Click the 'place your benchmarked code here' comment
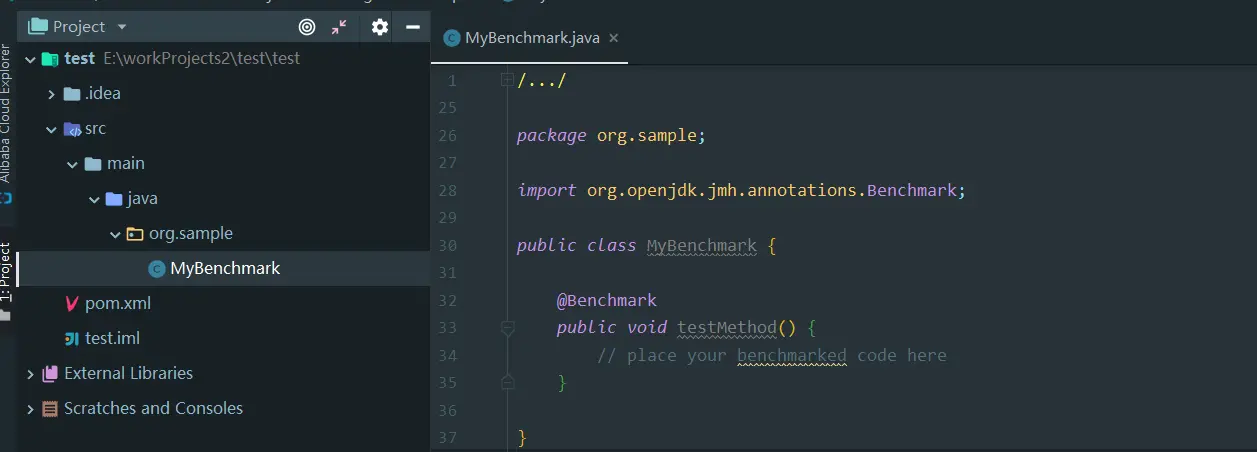This screenshot has width=1257, height=452. click(x=772, y=355)
